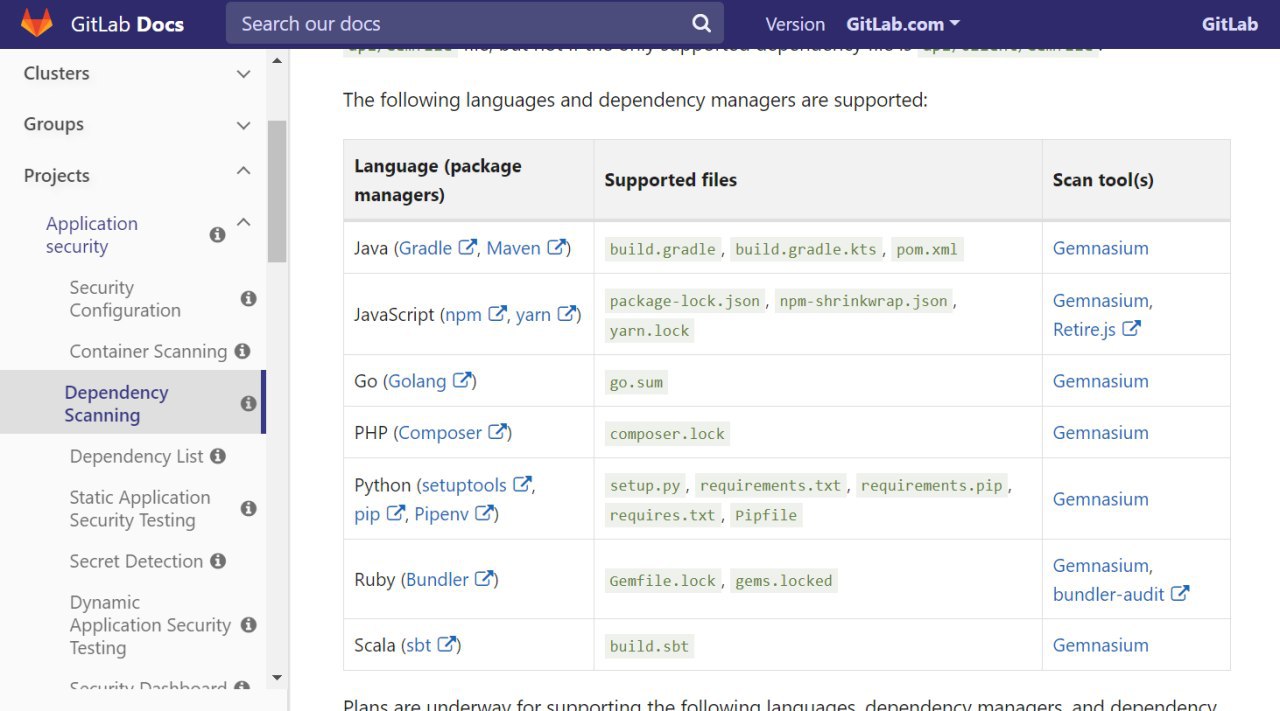Click the GitLab fox logo
The width and height of the screenshot is (1280, 711).
37,24
